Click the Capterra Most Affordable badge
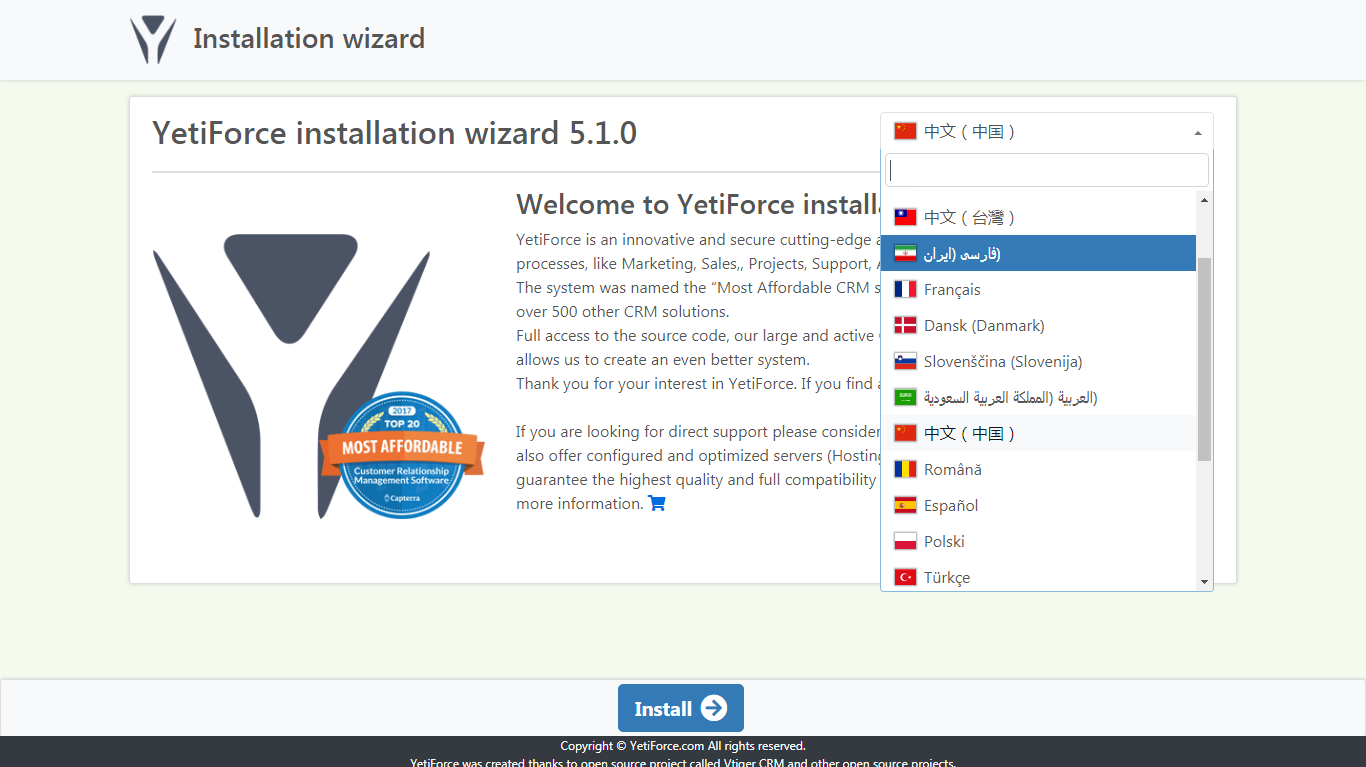 coord(402,455)
